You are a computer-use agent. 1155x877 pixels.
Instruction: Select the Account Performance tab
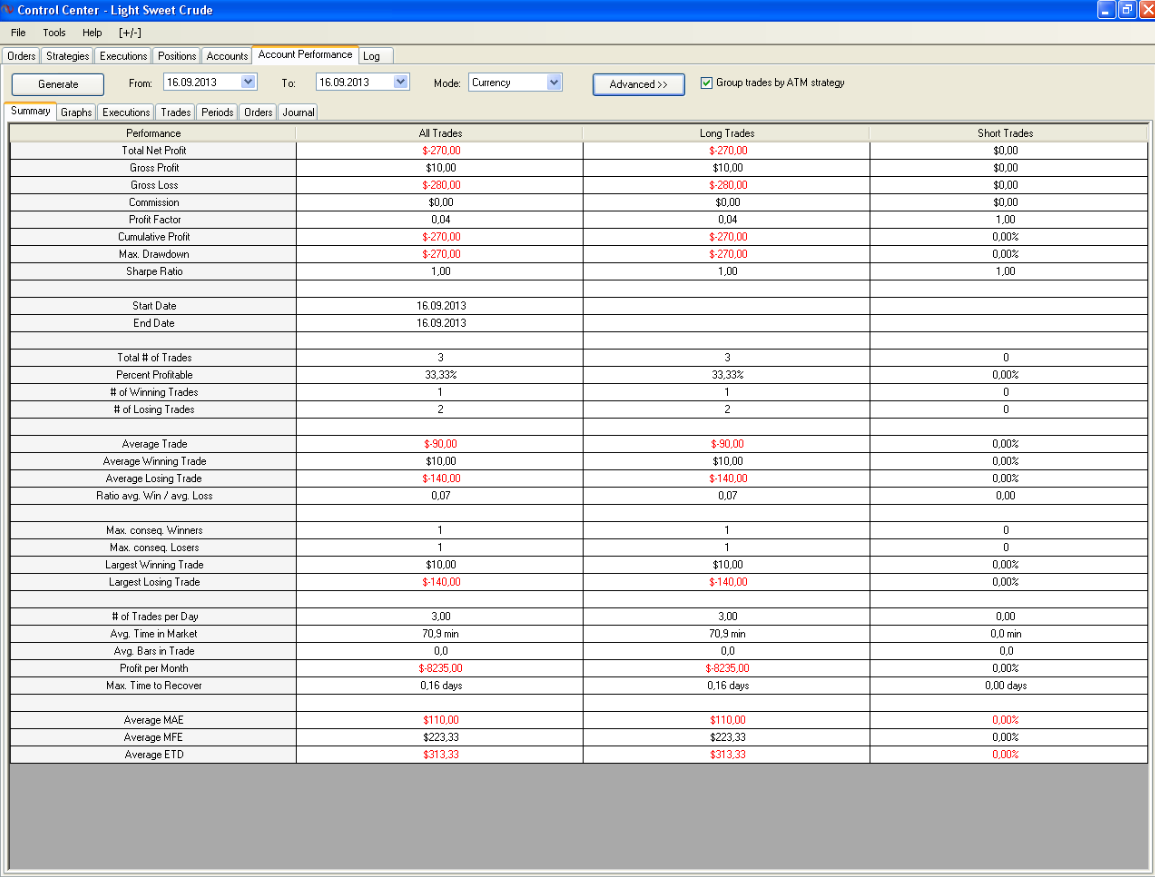[305, 54]
